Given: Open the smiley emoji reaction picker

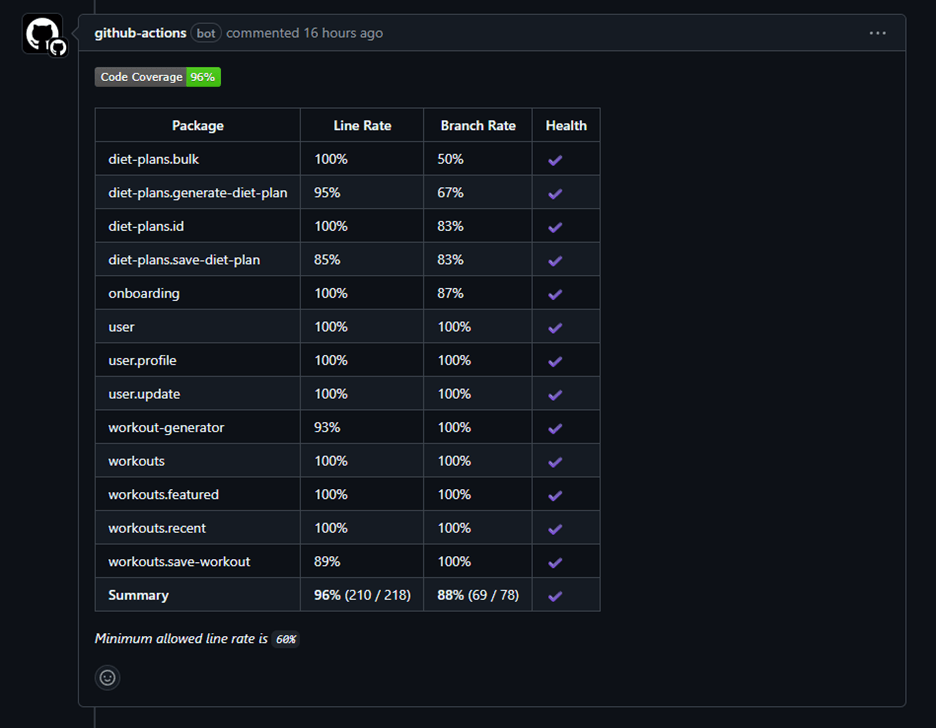Looking at the screenshot, I should click(107, 677).
